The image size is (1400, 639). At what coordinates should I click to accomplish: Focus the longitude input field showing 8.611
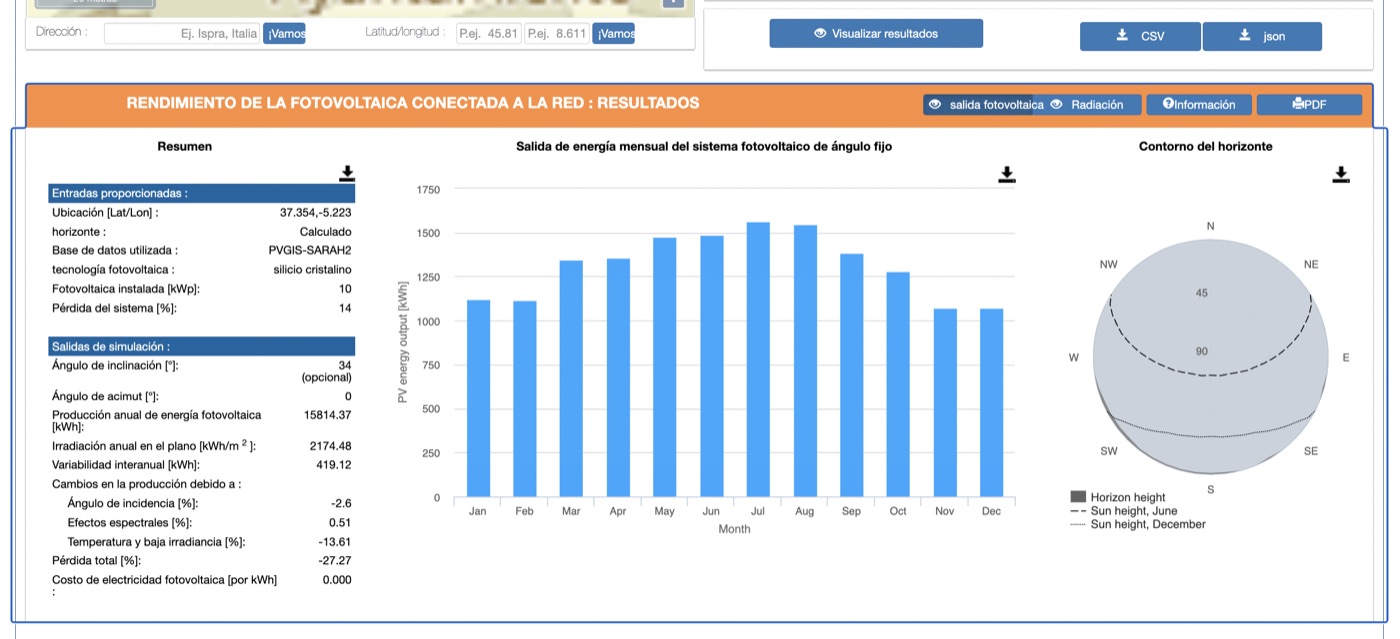pos(557,33)
